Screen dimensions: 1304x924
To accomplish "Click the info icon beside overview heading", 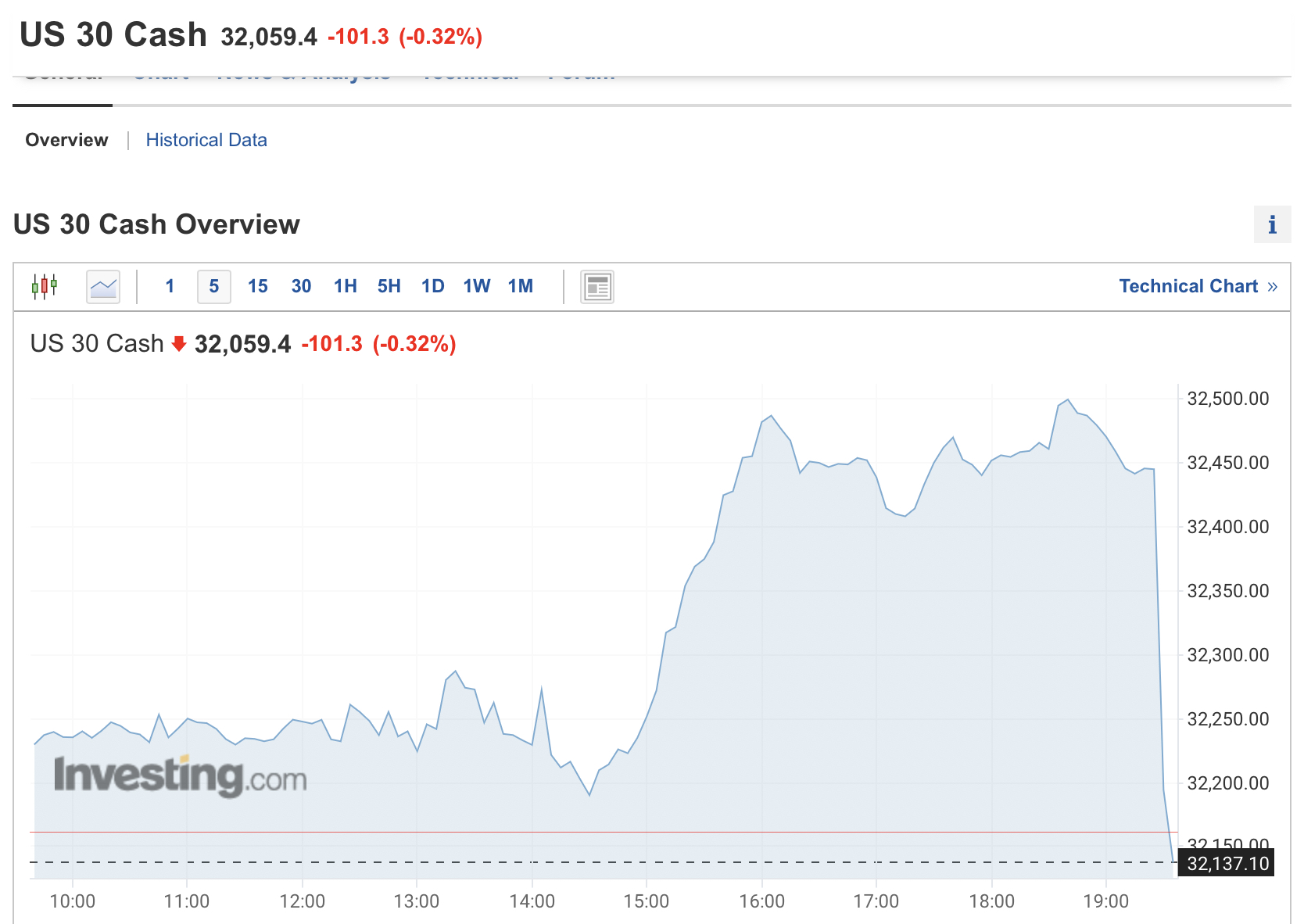I will point(1272,225).
